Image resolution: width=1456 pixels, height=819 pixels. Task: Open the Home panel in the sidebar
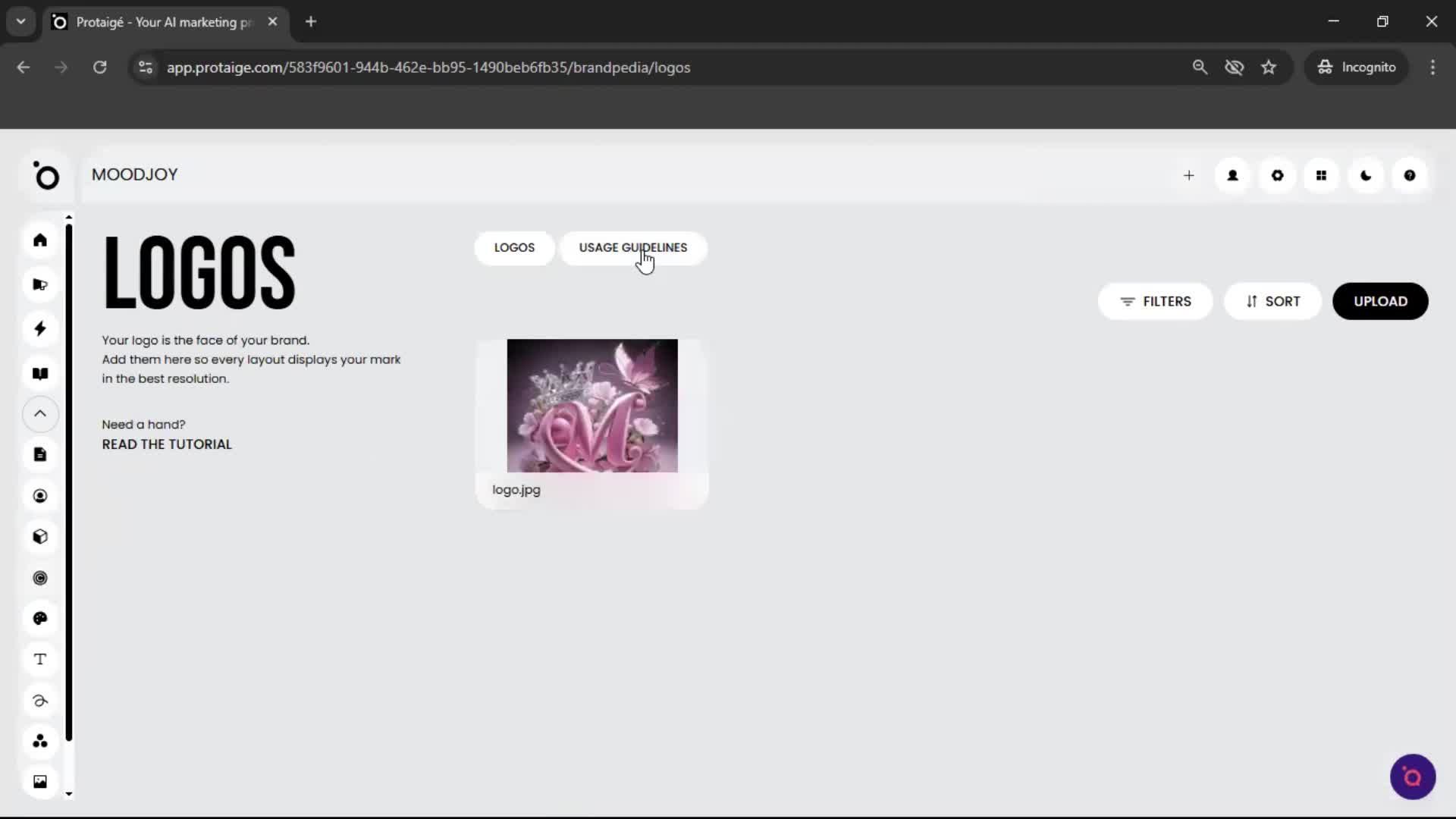tap(40, 240)
